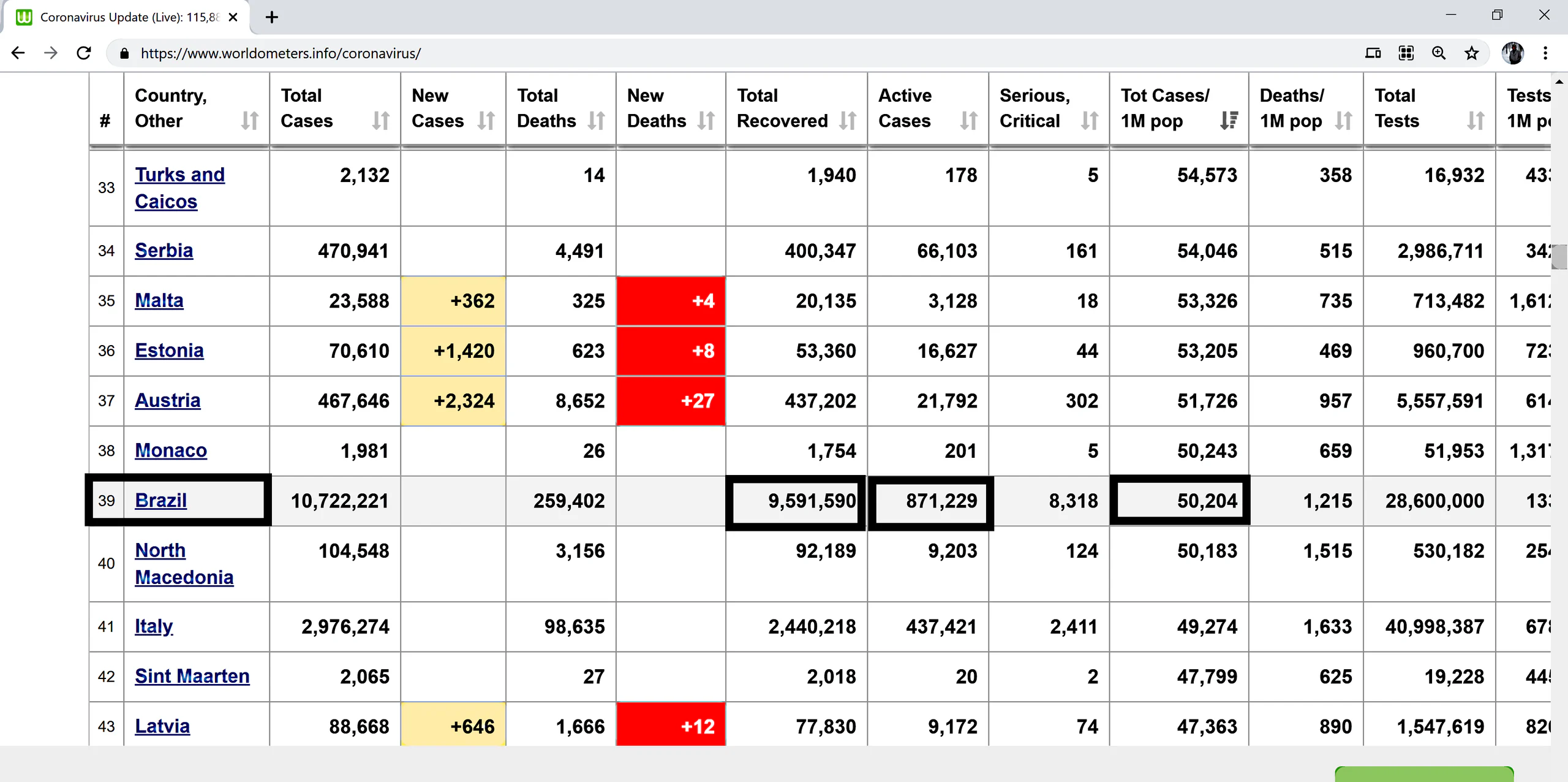Sort by Tot Cases/1M pop icon
The height and width of the screenshot is (782, 1568).
click(1229, 121)
